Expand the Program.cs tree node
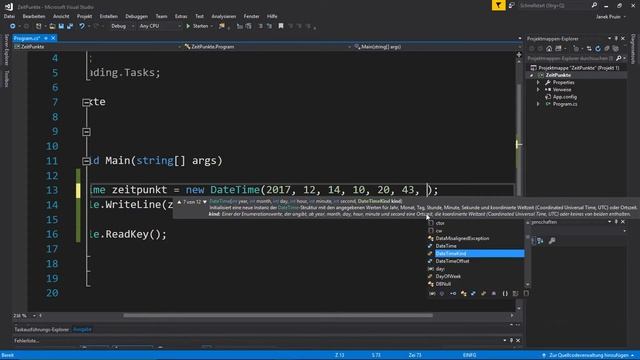Screen dimensions: 640x360 tap(538, 104)
